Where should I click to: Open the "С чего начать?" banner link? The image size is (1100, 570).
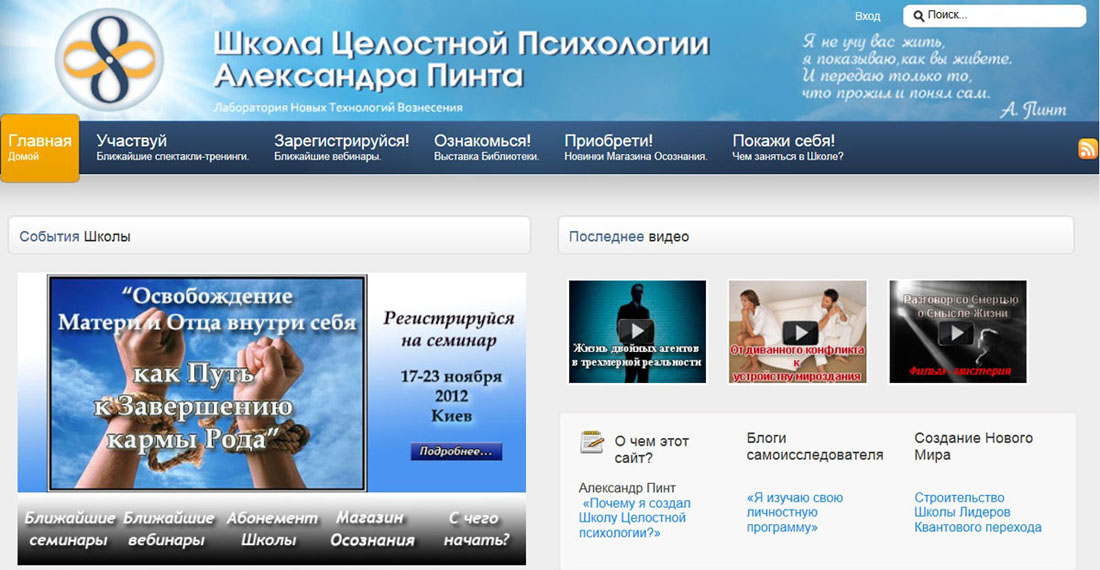476,529
